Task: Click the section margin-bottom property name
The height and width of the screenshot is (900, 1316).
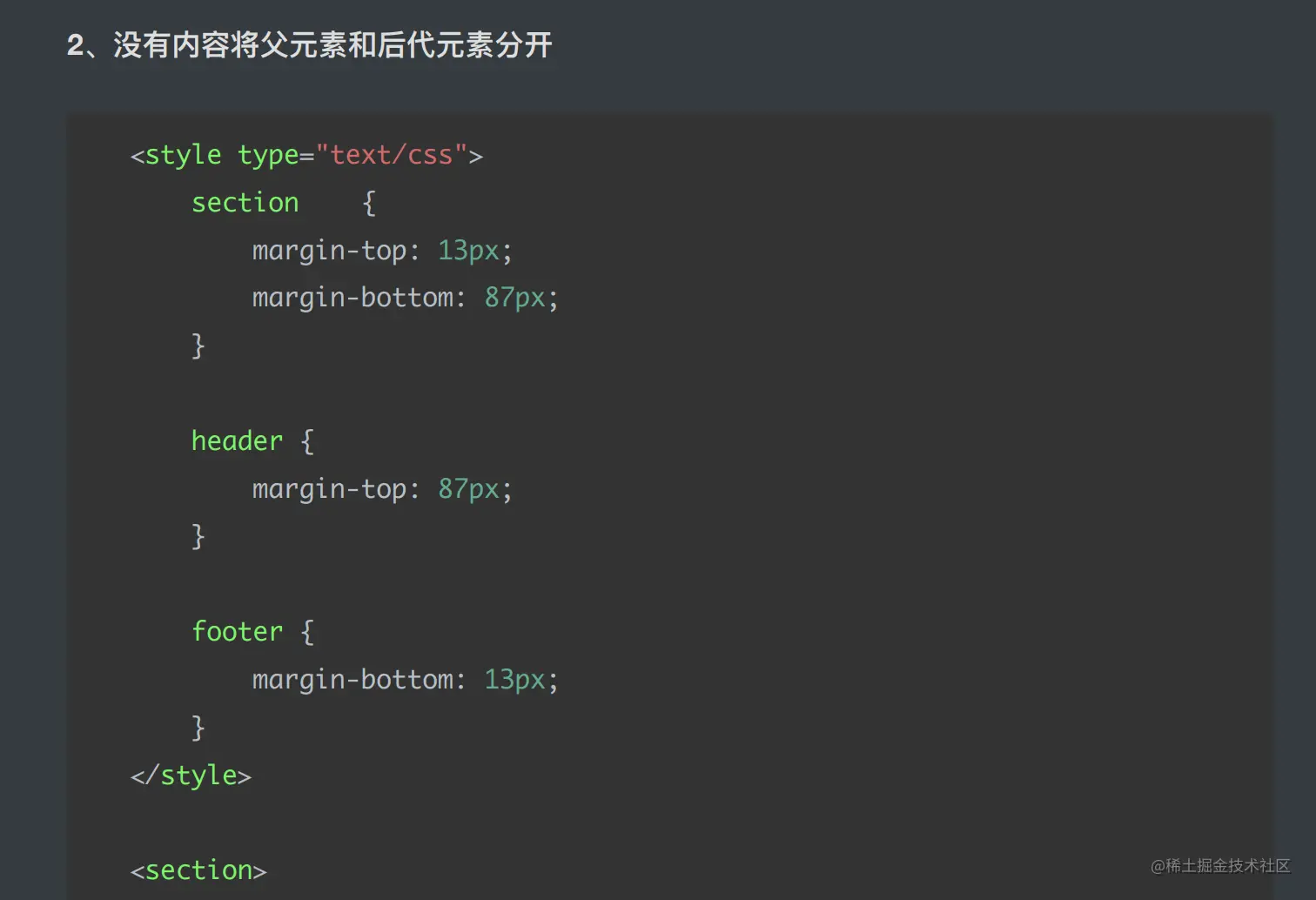Action: coord(352,298)
